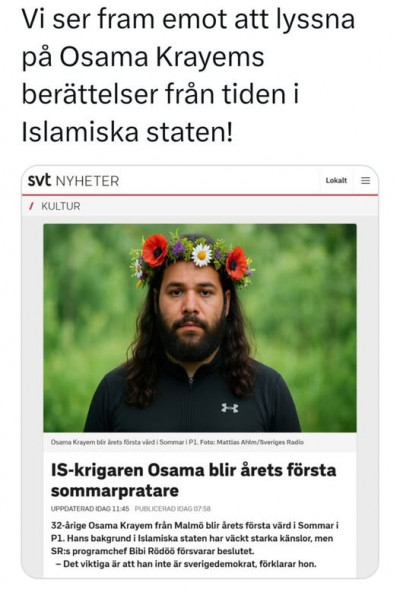The width and height of the screenshot is (400, 592).
Task: Go to the KULTUR category
Action: tap(60, 206)
